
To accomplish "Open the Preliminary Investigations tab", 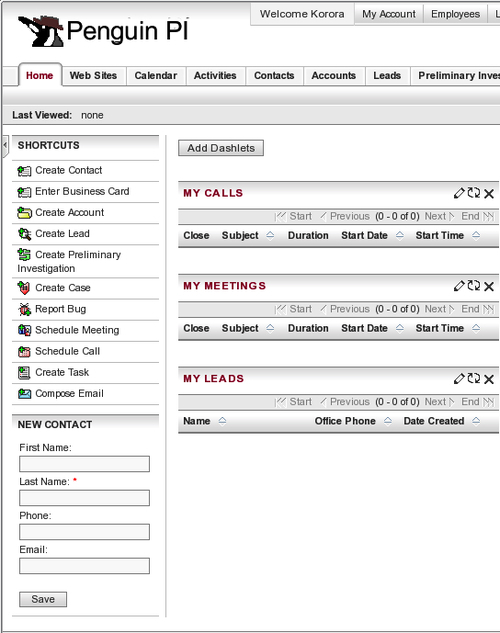I will [456, 76].
